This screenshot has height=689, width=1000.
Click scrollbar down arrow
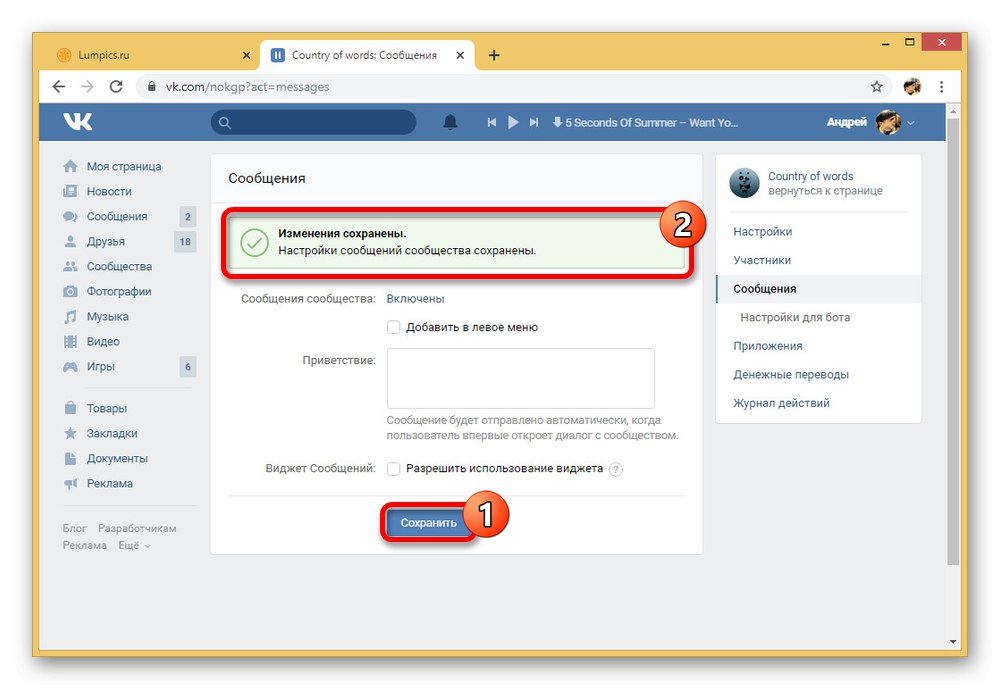(953, 642)
